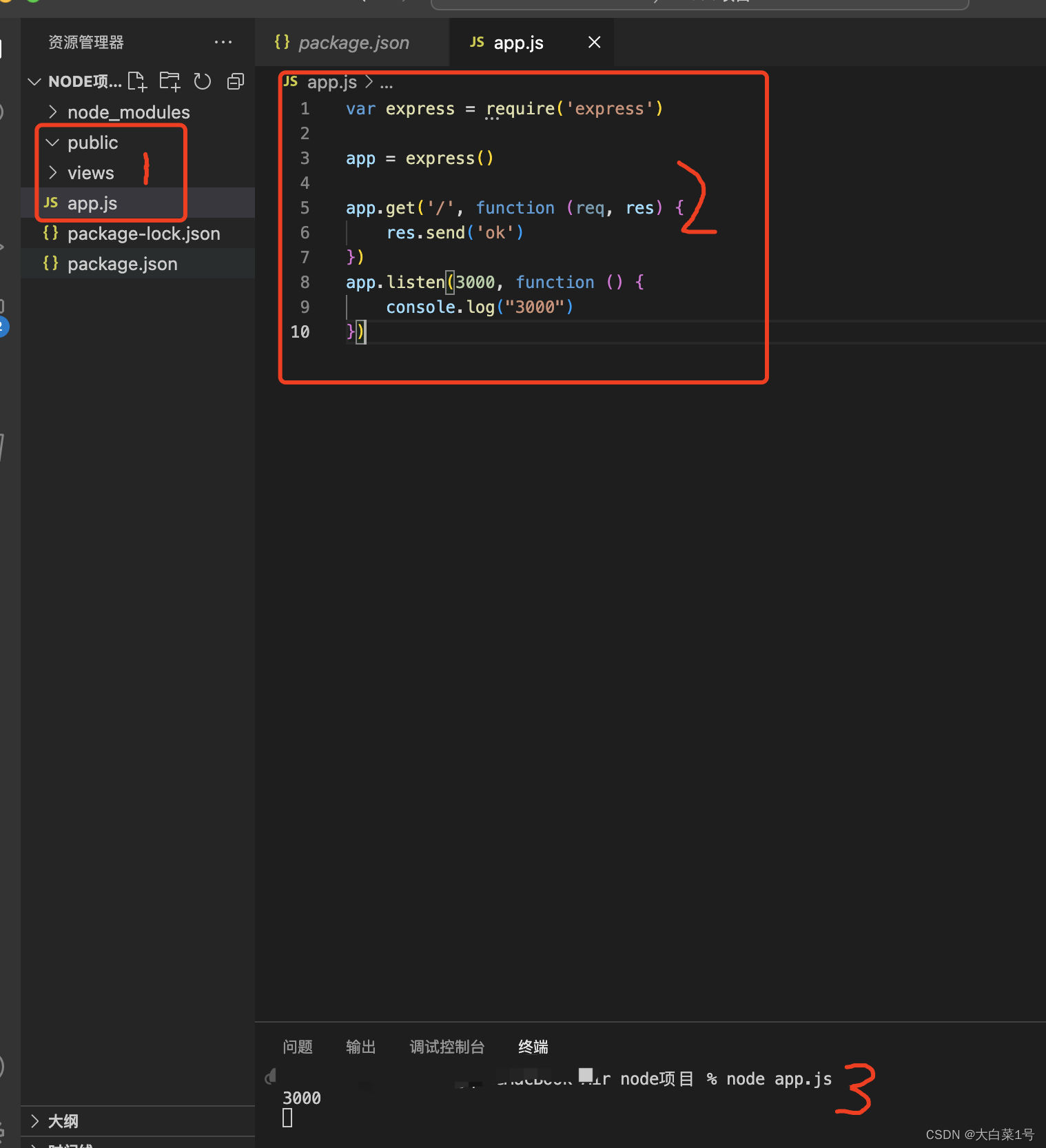Click the console.log("3000") statement
The image size is (1046, 1148).
[480, 307]
